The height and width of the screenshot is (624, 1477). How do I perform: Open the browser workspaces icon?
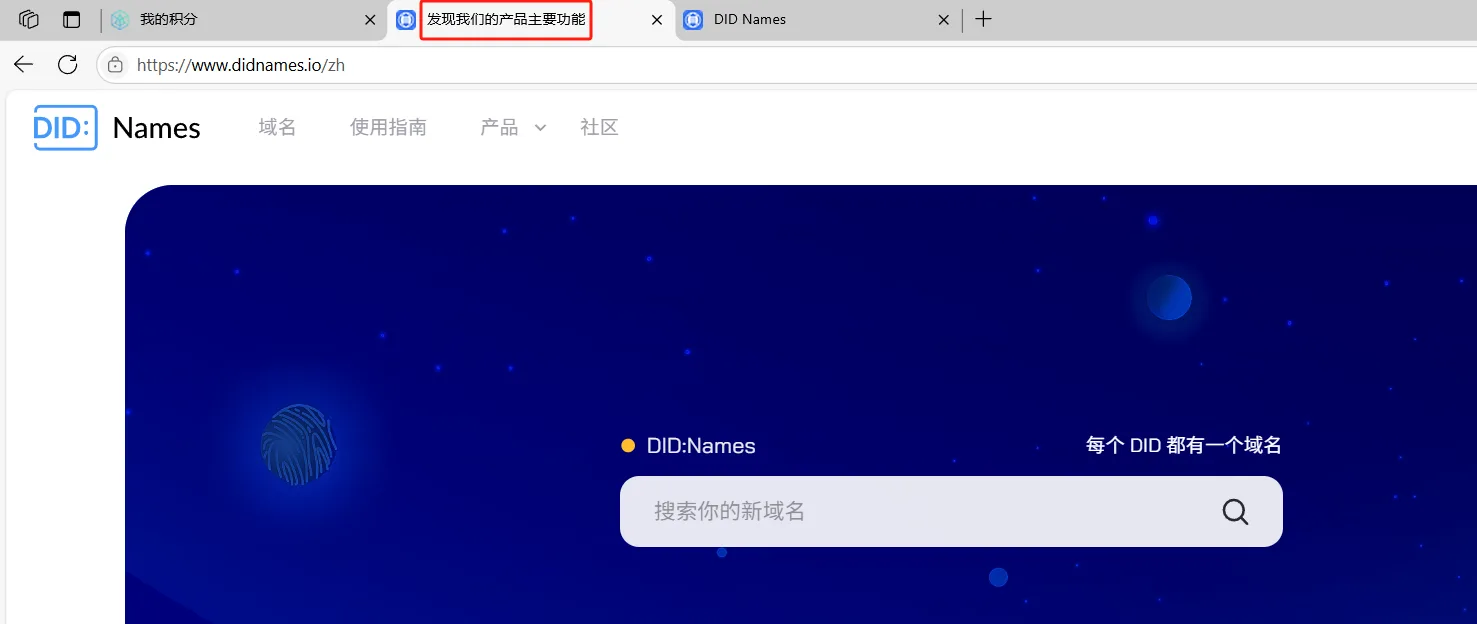pos(29,19)
